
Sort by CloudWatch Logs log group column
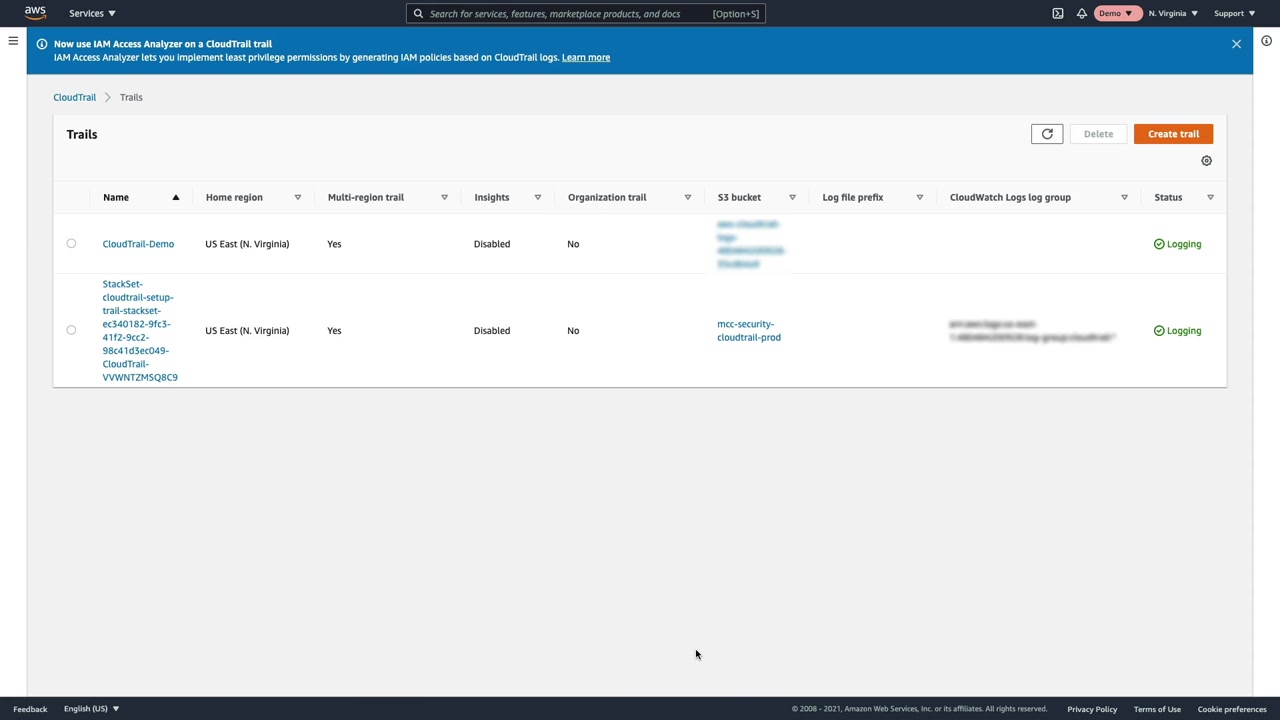tap(1124, 197)
